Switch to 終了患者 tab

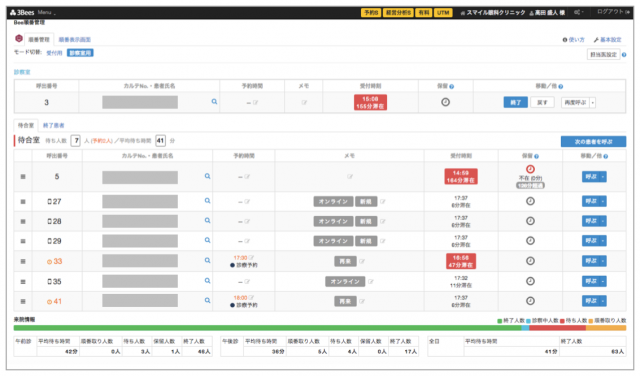53,125
